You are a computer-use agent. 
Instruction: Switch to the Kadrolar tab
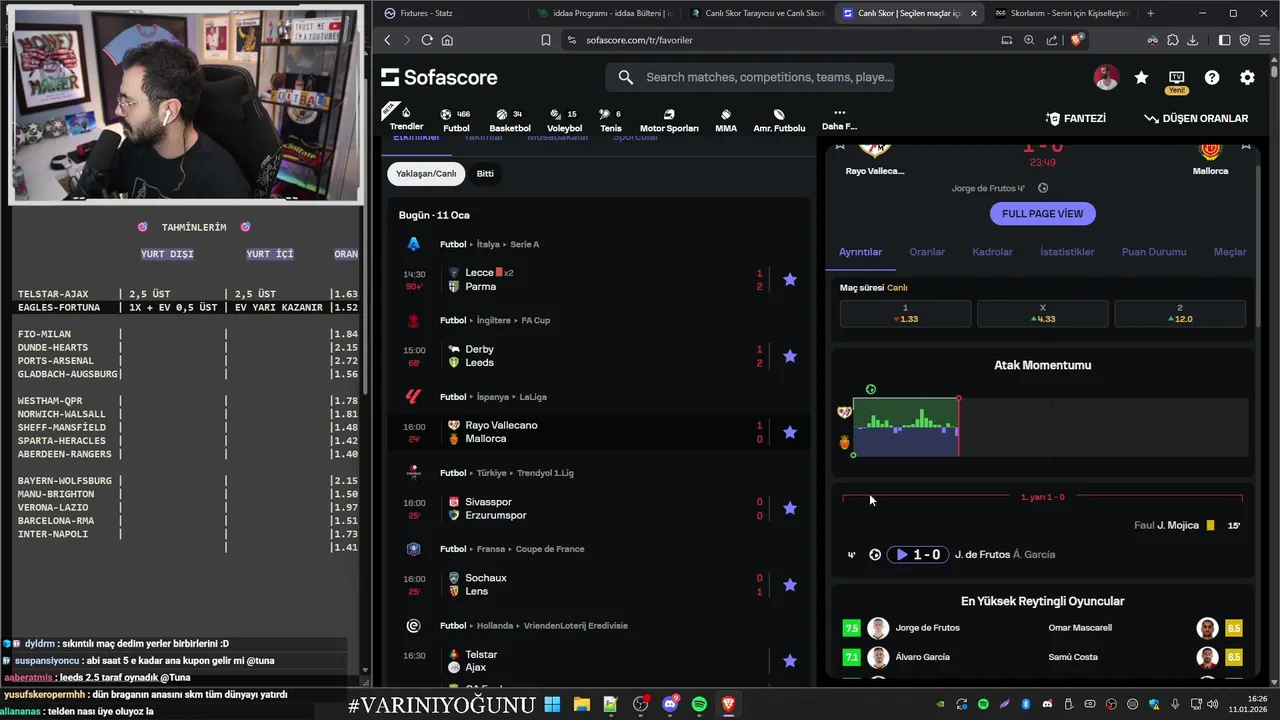click(993, 252)
